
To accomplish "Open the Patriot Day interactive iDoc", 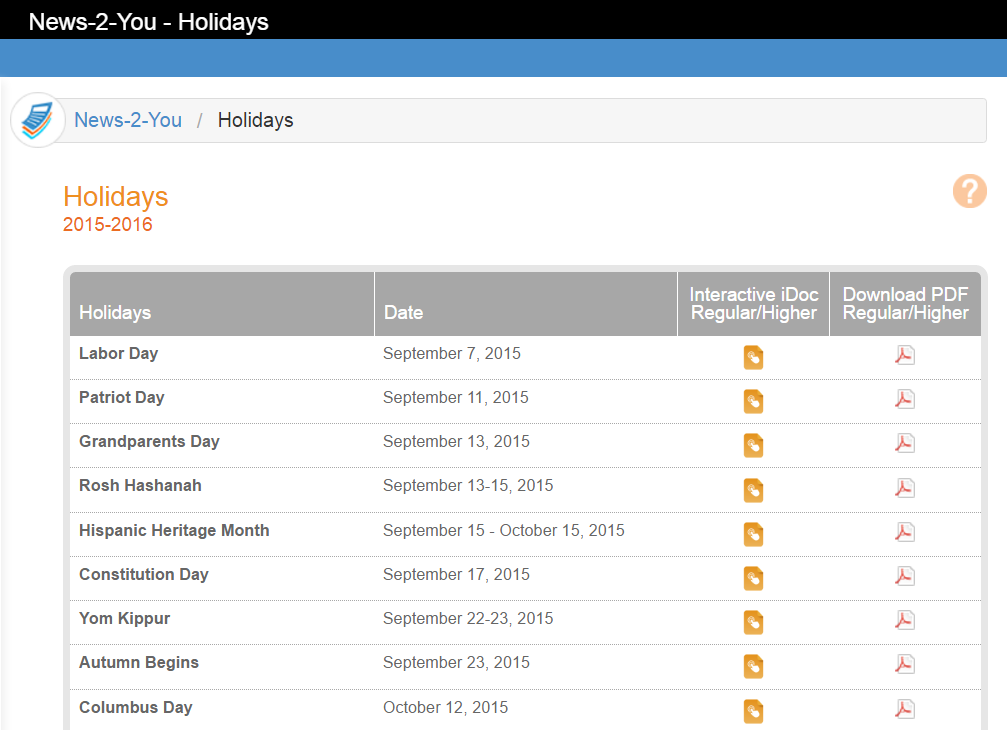I will pyautogui.click(x=753, y=402).
